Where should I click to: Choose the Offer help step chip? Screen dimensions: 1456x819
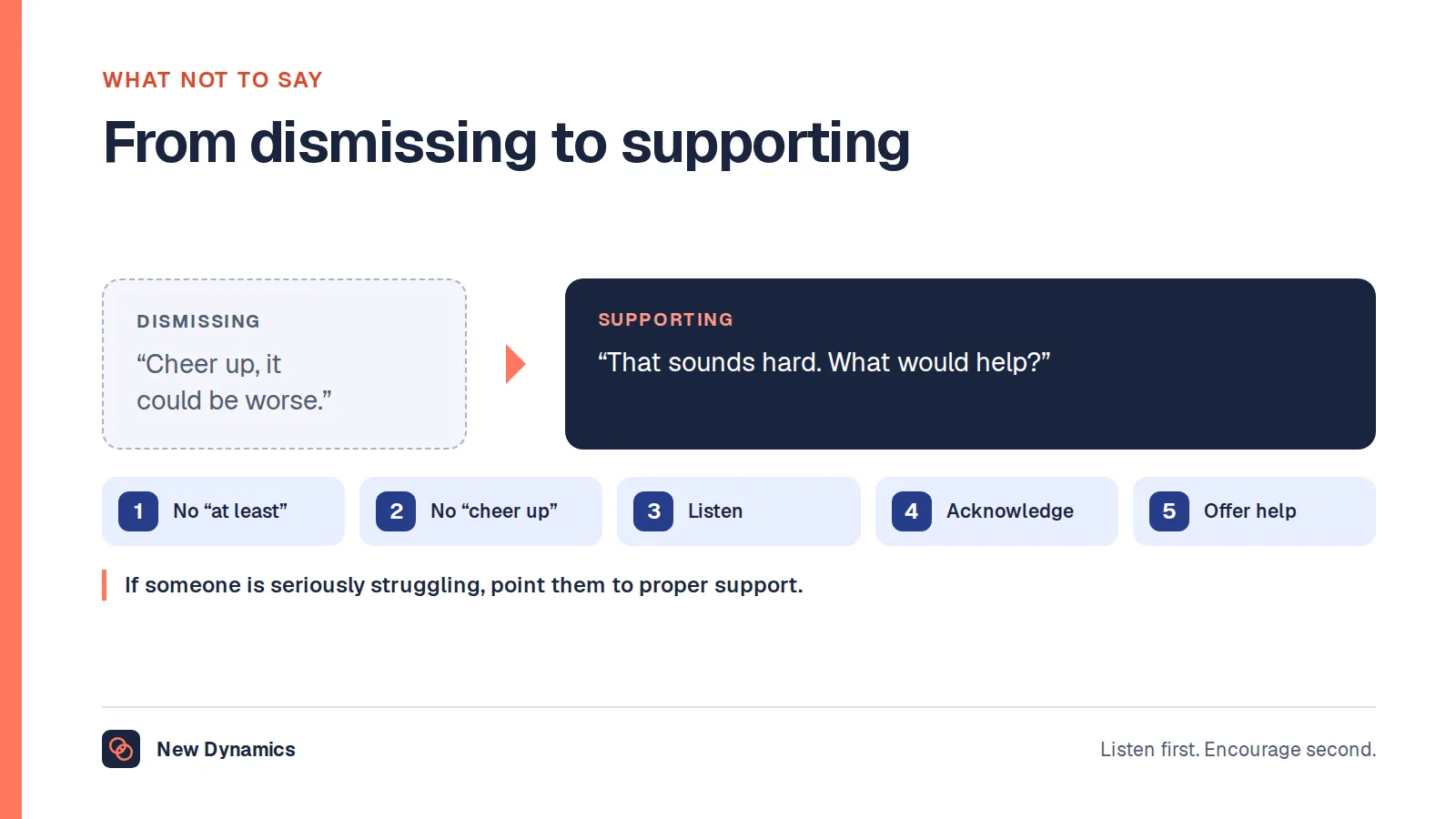click(1254, 511)
